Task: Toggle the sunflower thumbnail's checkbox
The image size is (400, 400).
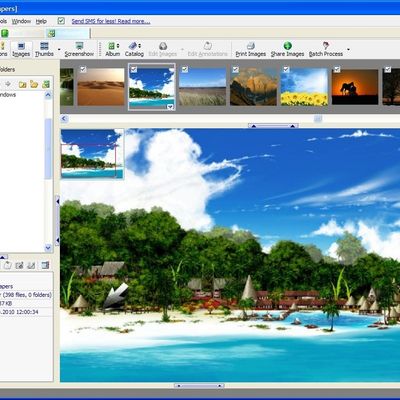Action: 286,69
